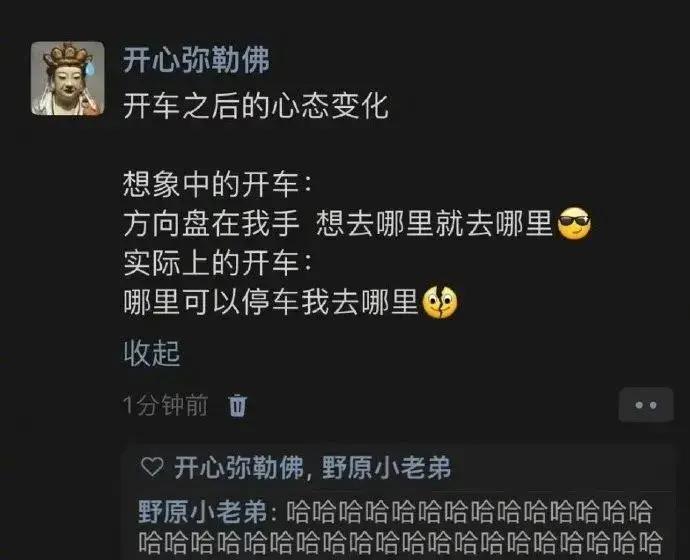Click the line 哪里可以停车我去哪里

tap(271, 303)
